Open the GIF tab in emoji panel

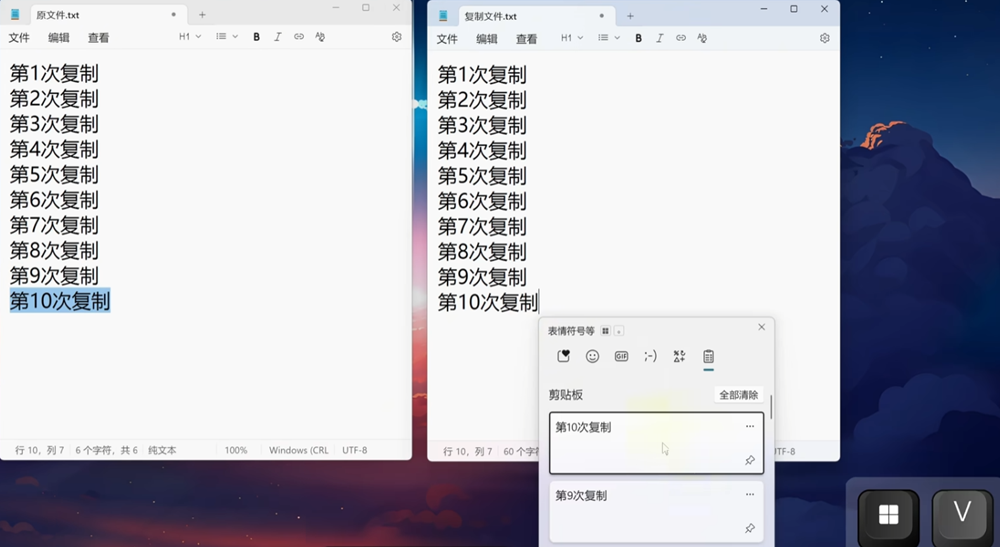coord(621,356)
